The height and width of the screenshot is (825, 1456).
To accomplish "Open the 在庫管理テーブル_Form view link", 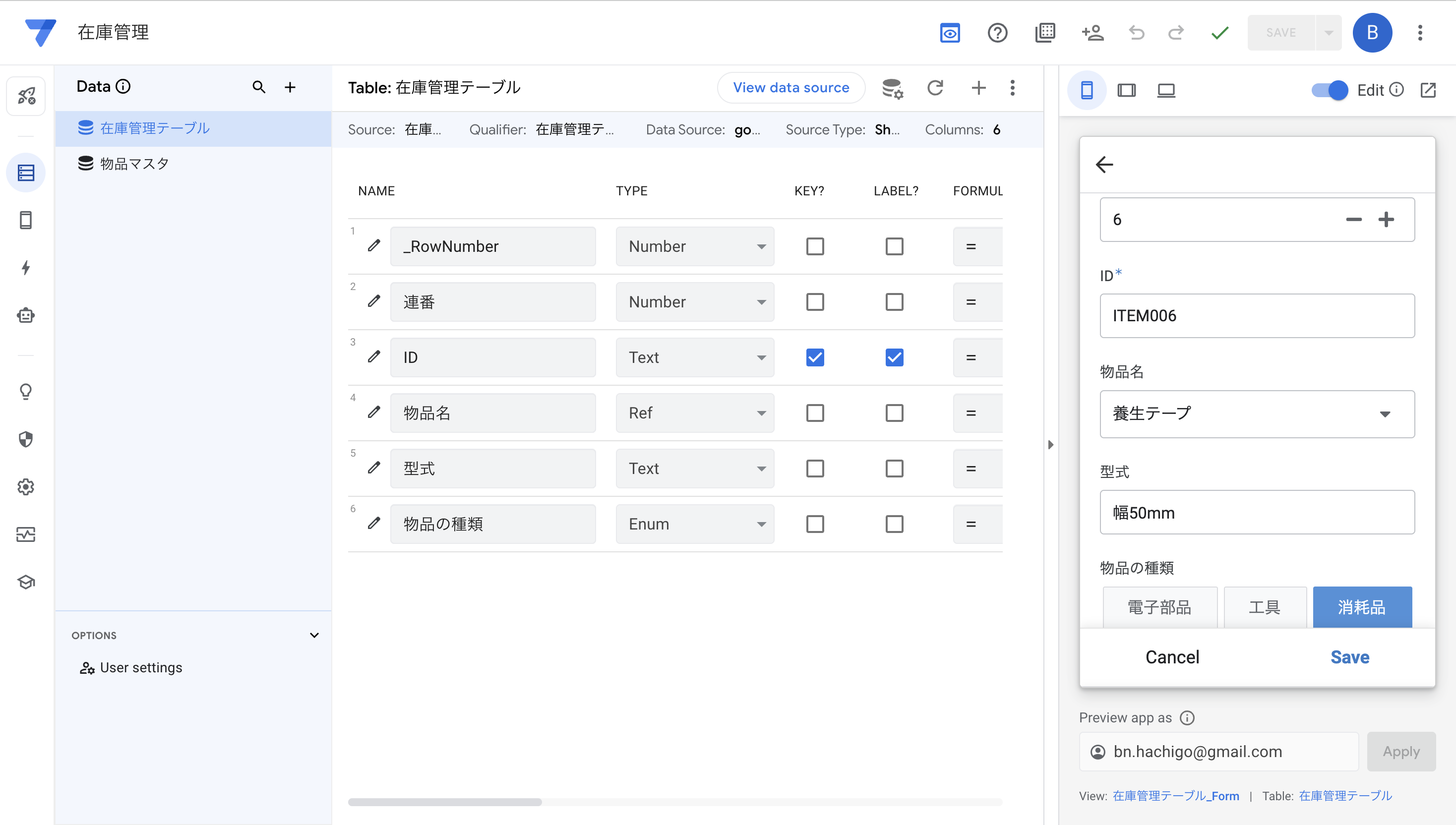I will pos(1175,796).
